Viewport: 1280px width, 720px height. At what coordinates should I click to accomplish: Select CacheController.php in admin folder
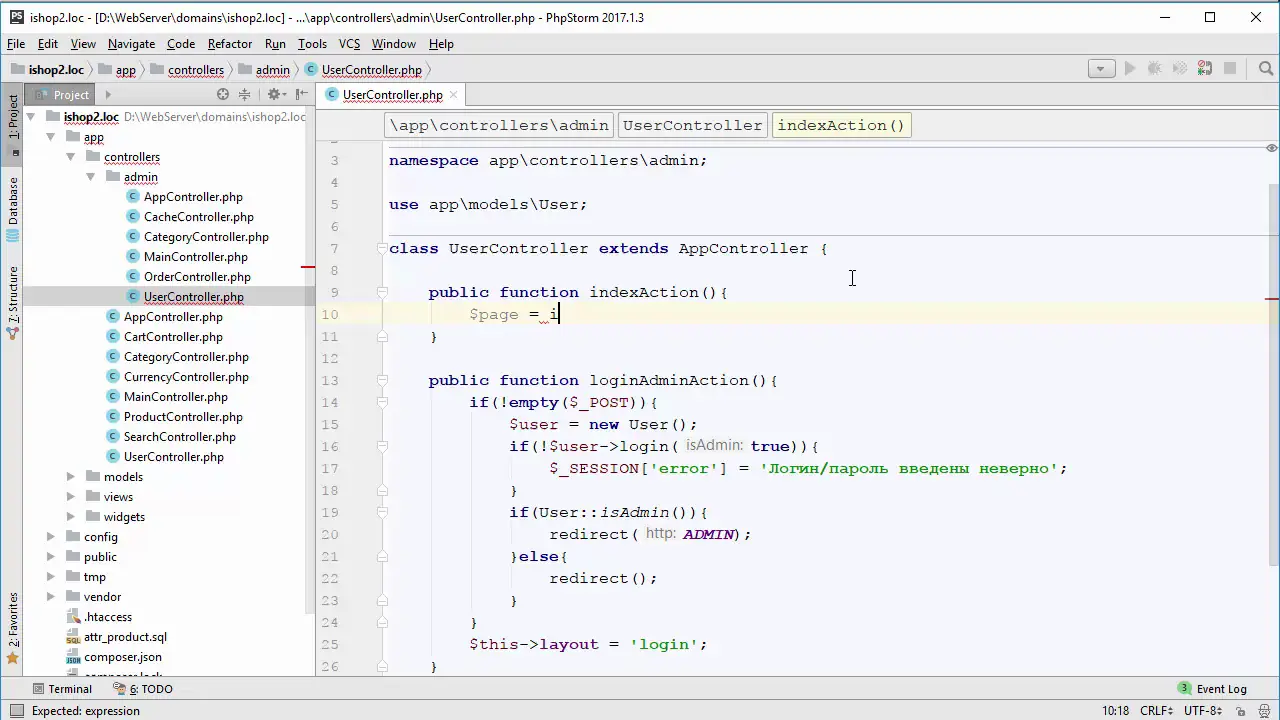coord(198,217)
